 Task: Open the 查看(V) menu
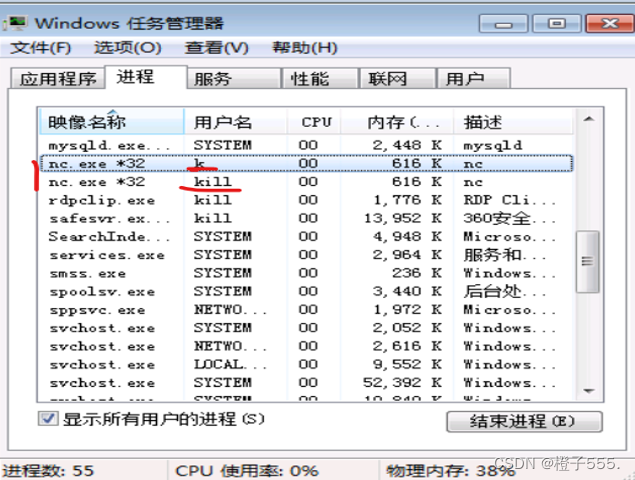tap(216, 48)
